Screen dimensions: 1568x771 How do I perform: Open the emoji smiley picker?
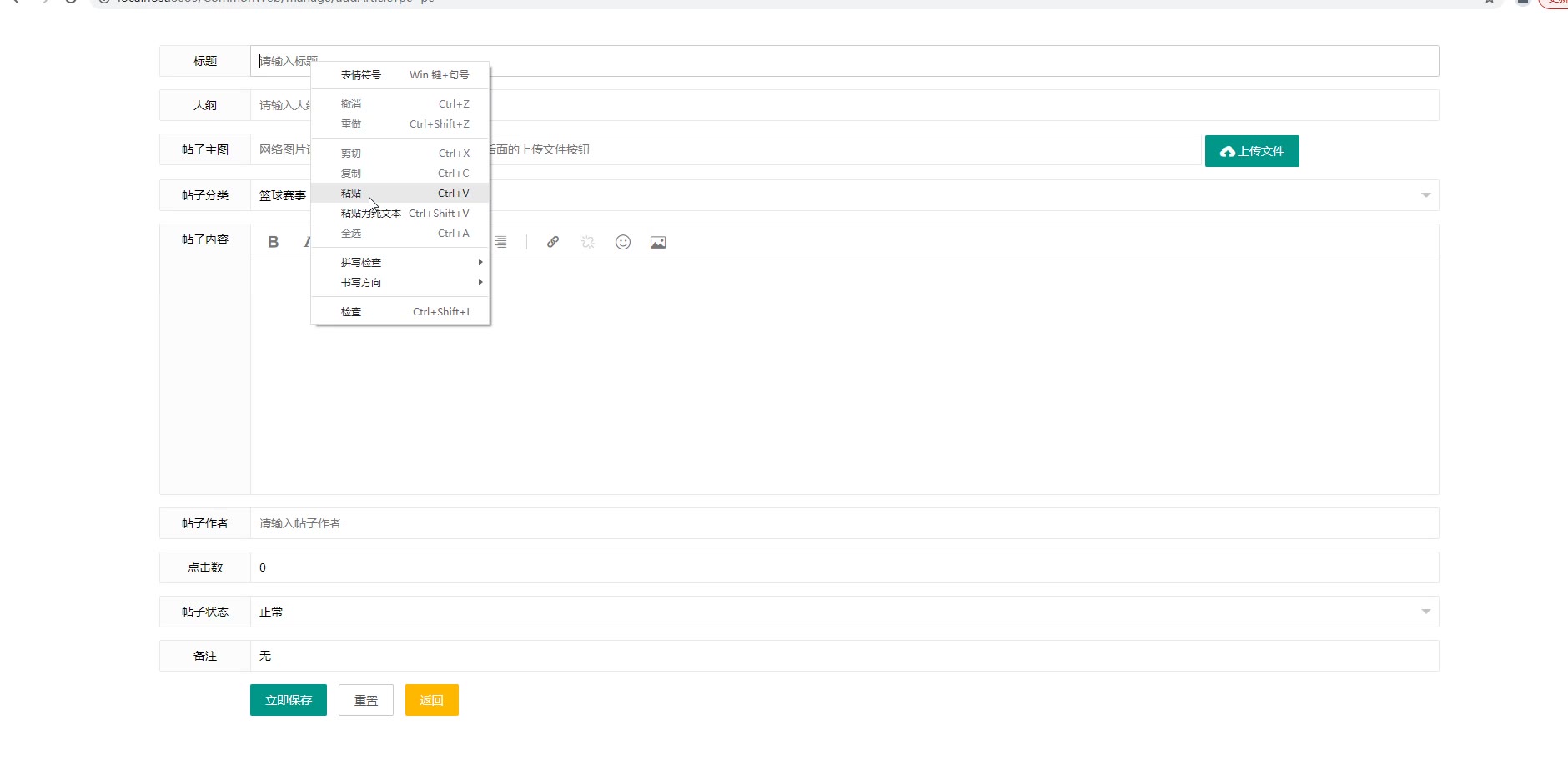[623, 242]
